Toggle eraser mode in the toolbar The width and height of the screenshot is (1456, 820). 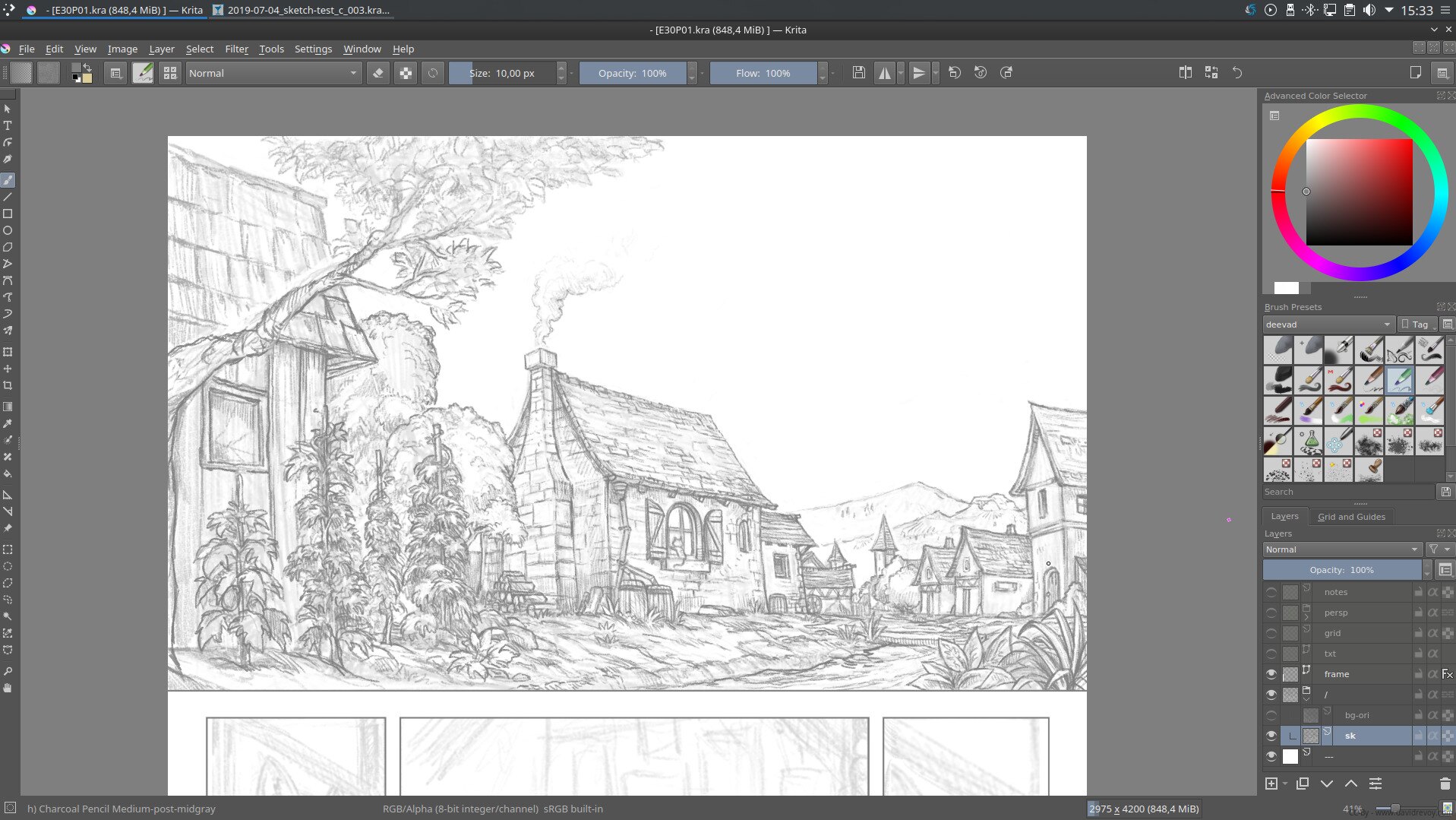pyautogui.click(x=377, y=73)
